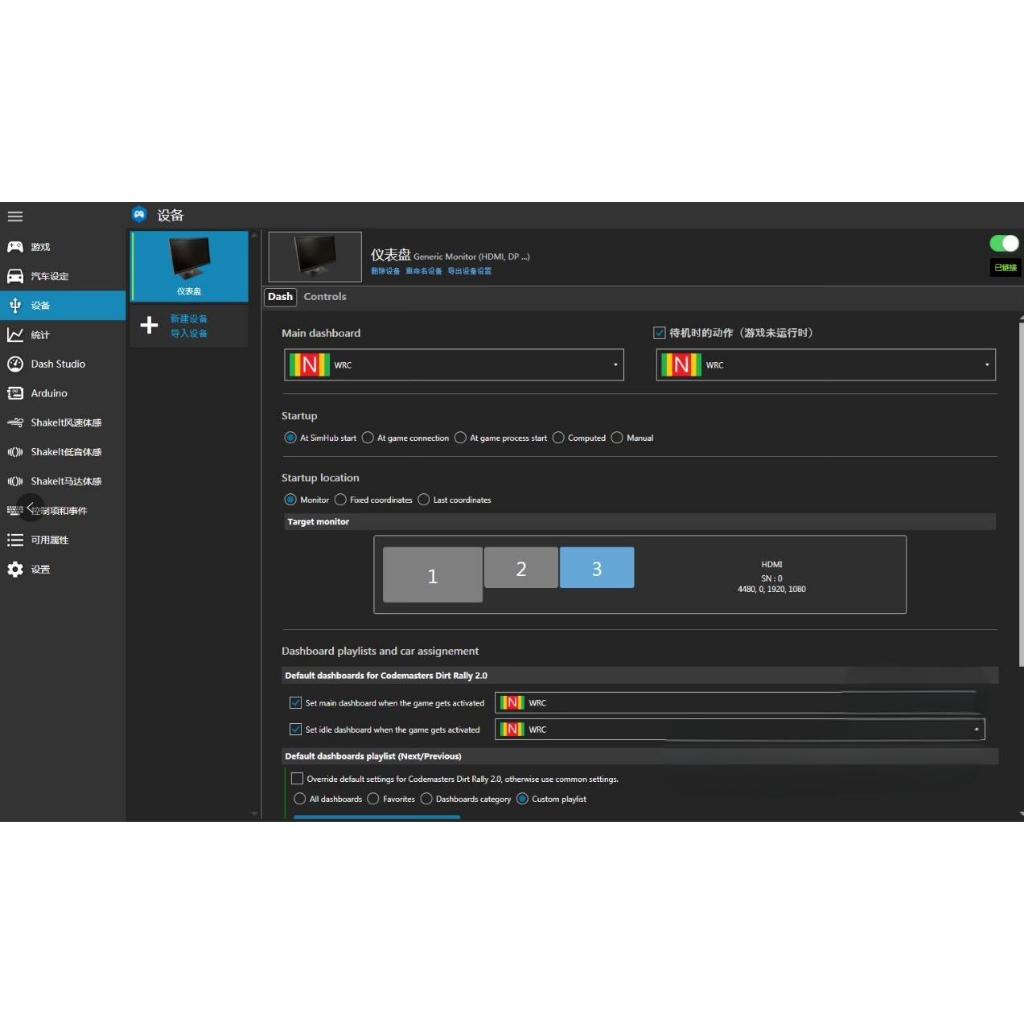Click the 新建设备 link
The height and width of the screenshot is (1024, 1024).
(x=189, y=319)
